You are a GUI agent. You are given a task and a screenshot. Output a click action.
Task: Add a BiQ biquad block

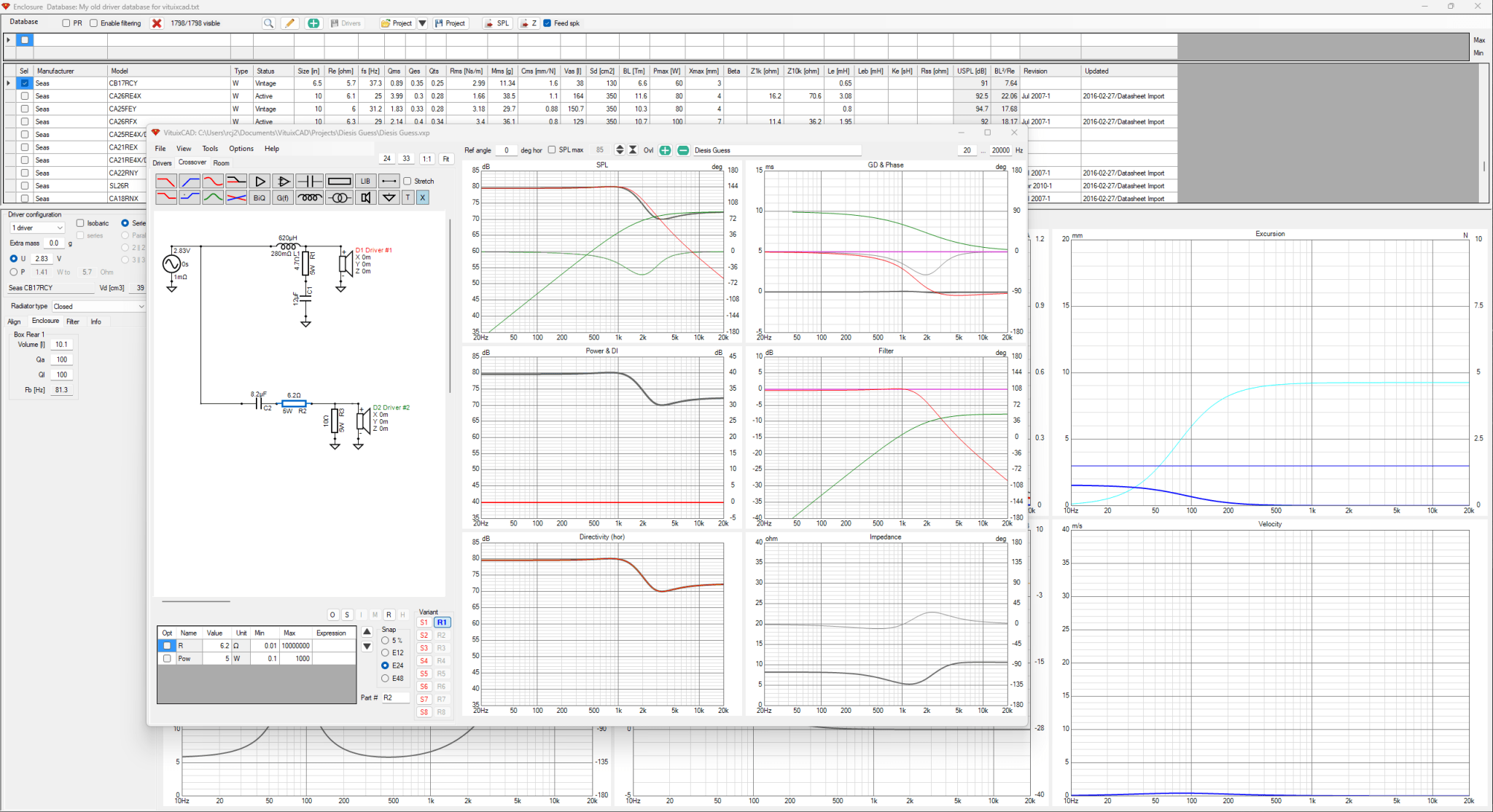pos(260,198)
